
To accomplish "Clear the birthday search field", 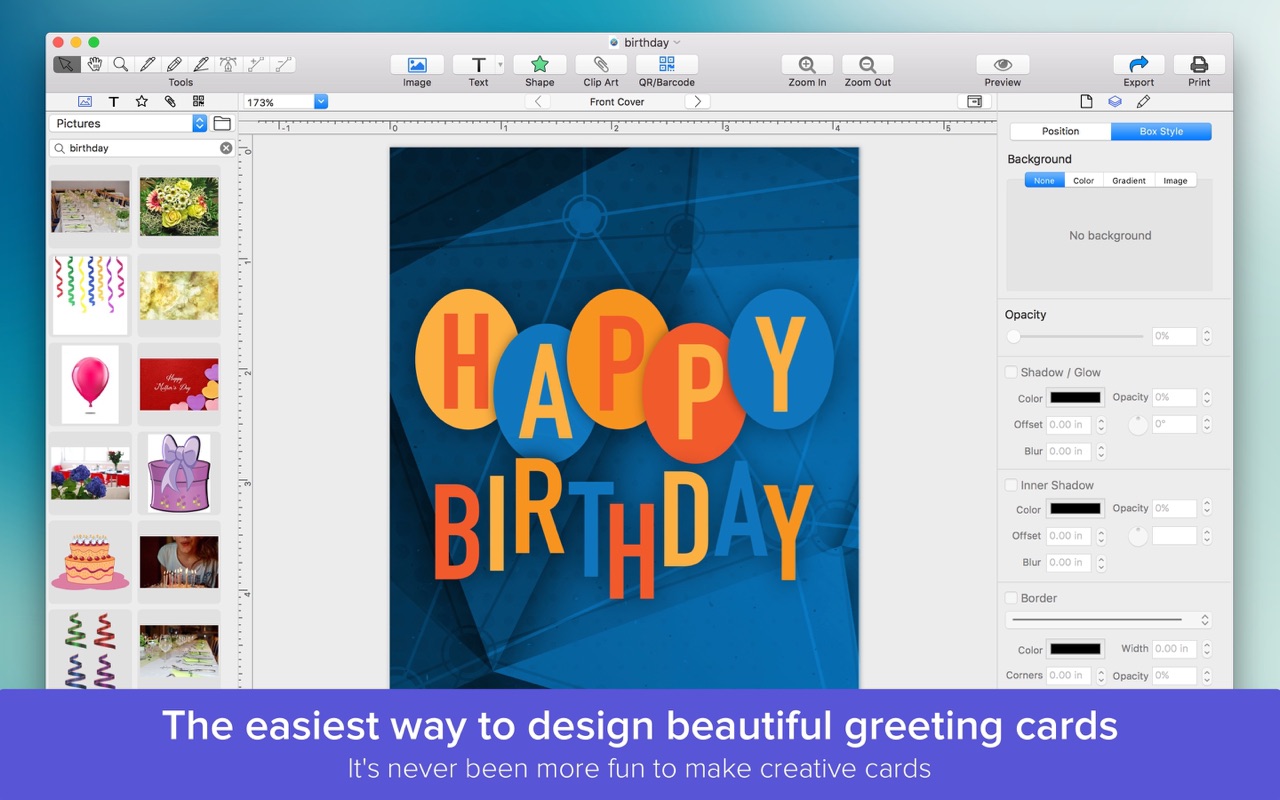I will click(x=226, y=148).
